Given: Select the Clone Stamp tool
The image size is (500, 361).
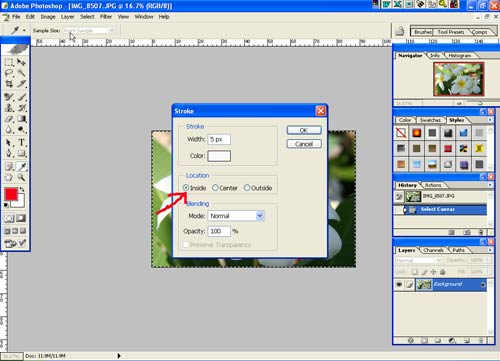Looking at the screenshot, I should pyautogui.click(x=9, y=108).
